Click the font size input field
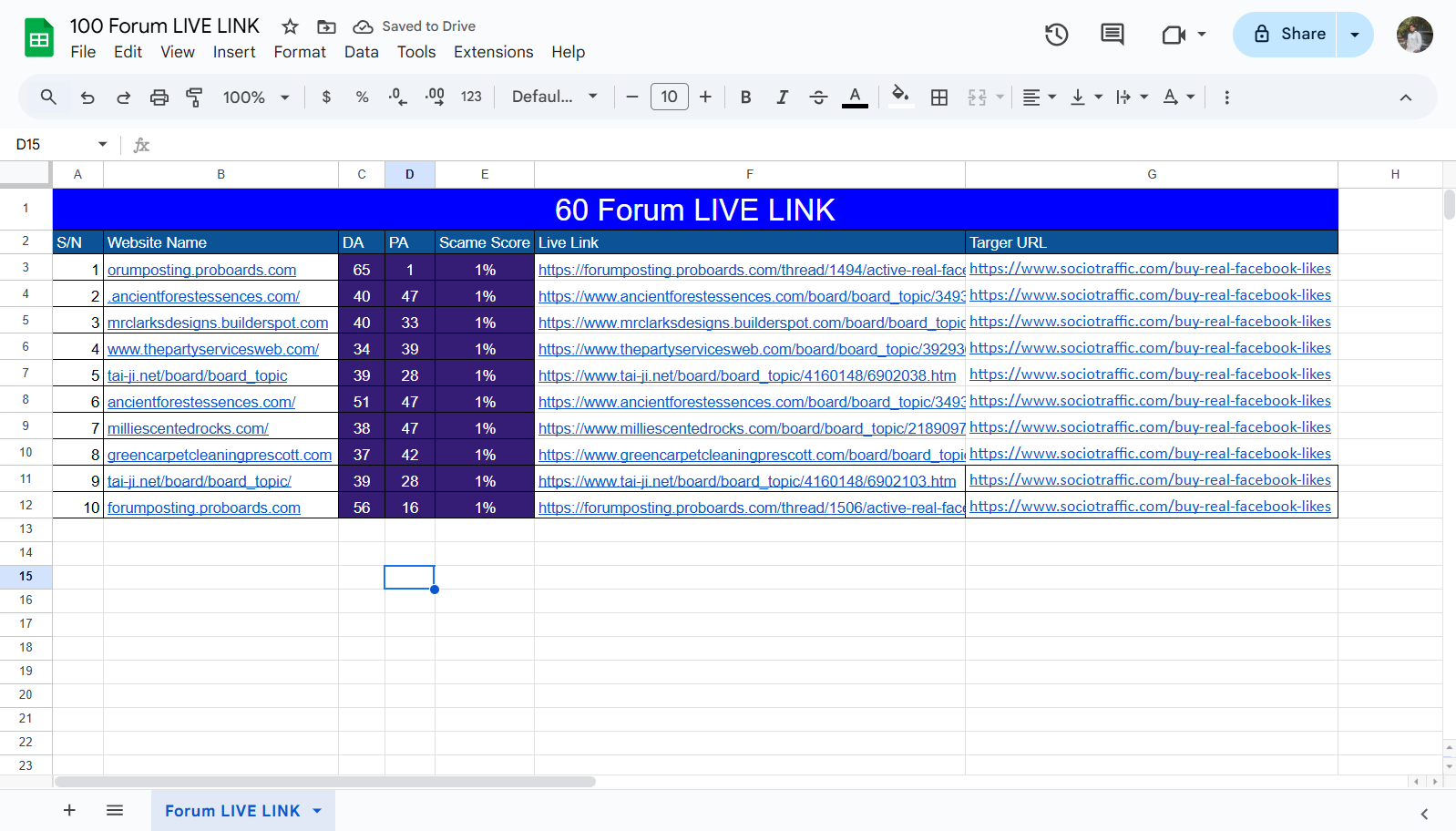This screenshot has height=831, width=1456. coord(669,97)
